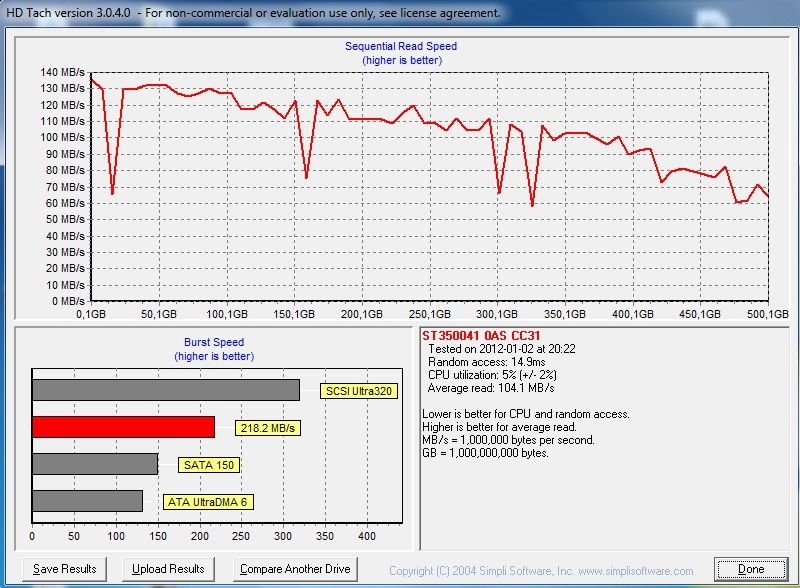
Task: Click the Average read: 104.1 MB/s text
Action: point(491,388)
